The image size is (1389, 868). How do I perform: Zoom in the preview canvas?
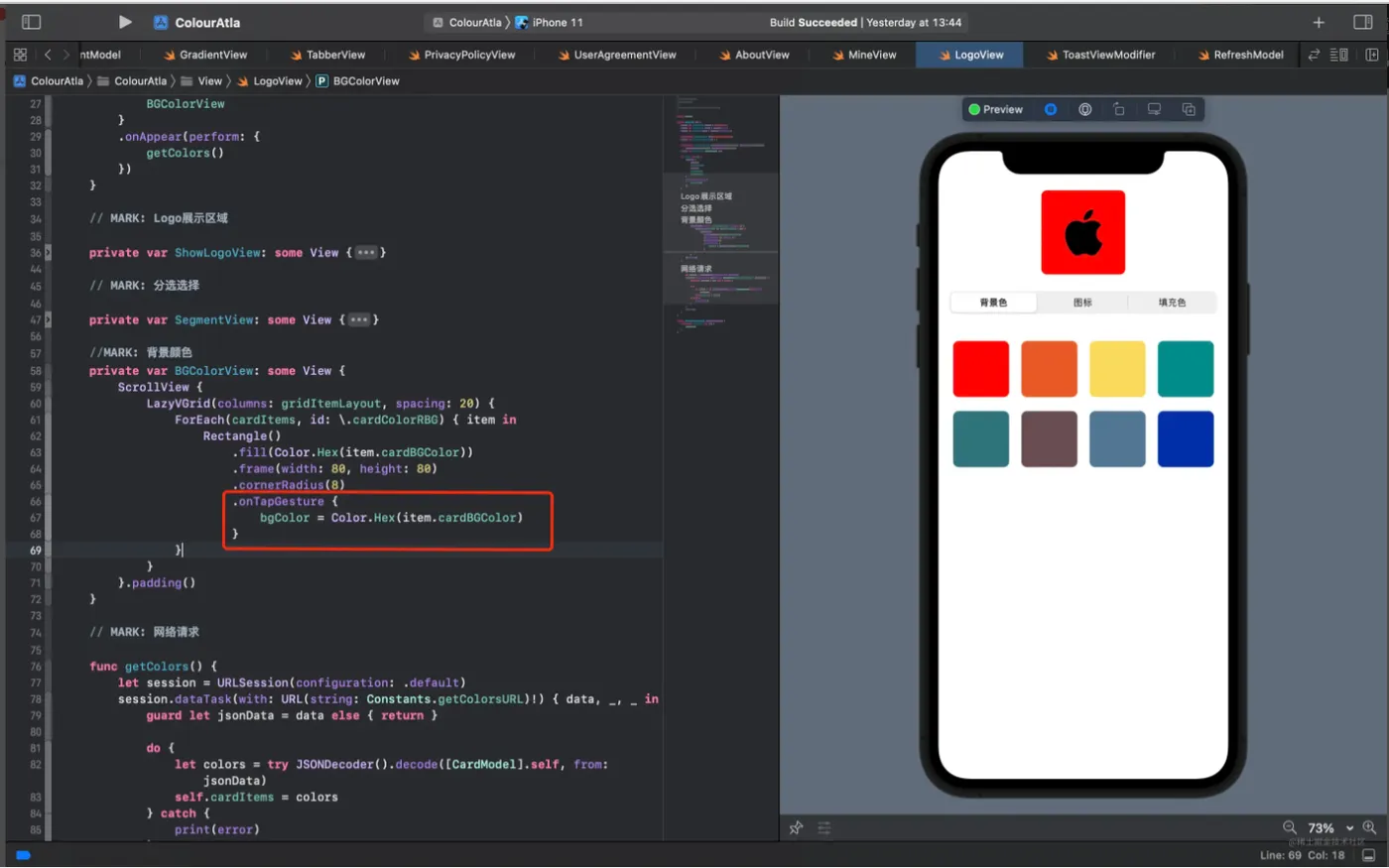(x=1370, y=827)
